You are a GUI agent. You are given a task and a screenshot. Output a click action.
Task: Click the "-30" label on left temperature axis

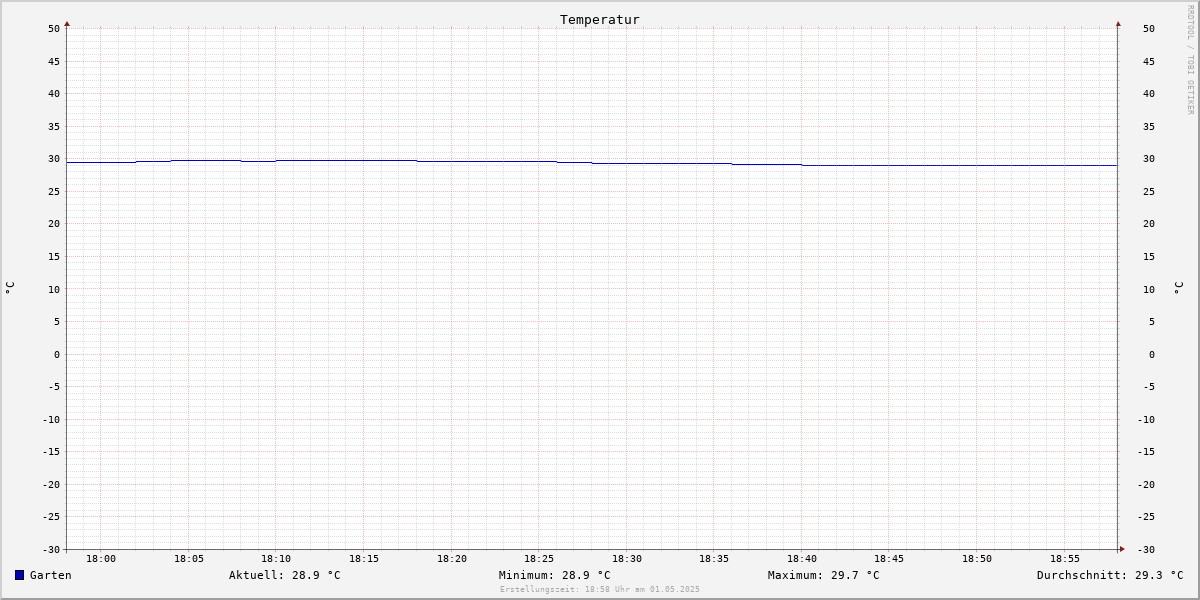pos(51,549)
